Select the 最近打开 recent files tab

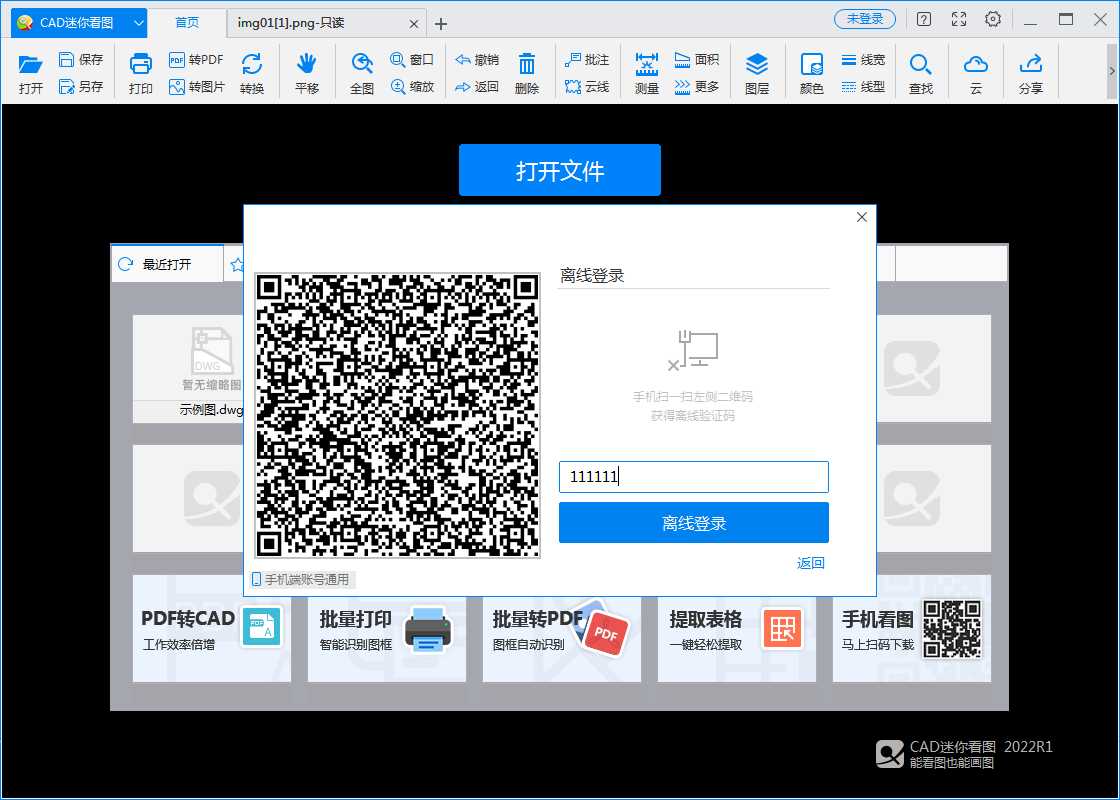click(x=166, y=264)
